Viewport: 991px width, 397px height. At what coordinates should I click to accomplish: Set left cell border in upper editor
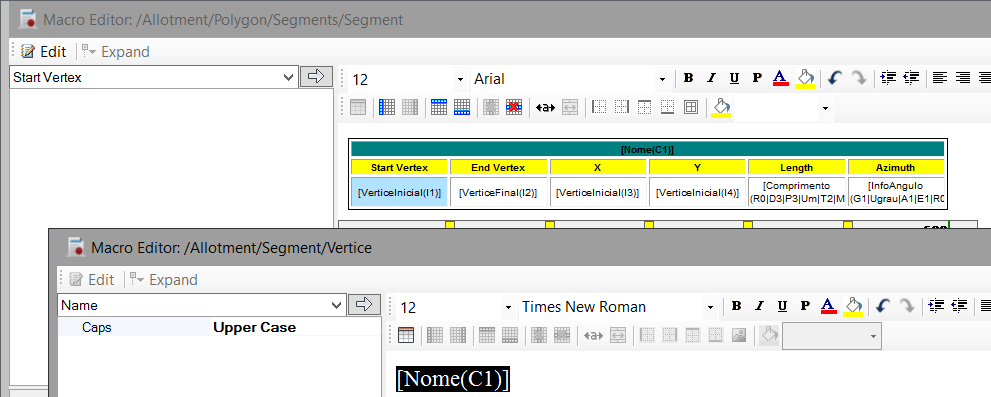click(x=599, y=107)
